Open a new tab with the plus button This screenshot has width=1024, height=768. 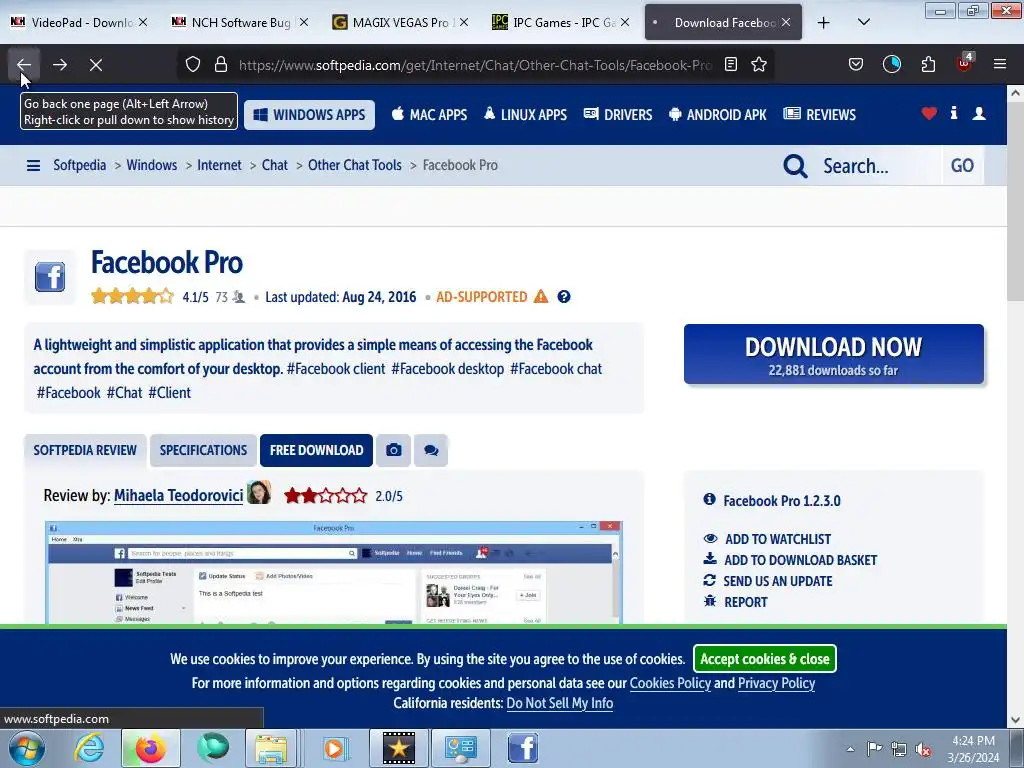point(824,22)
